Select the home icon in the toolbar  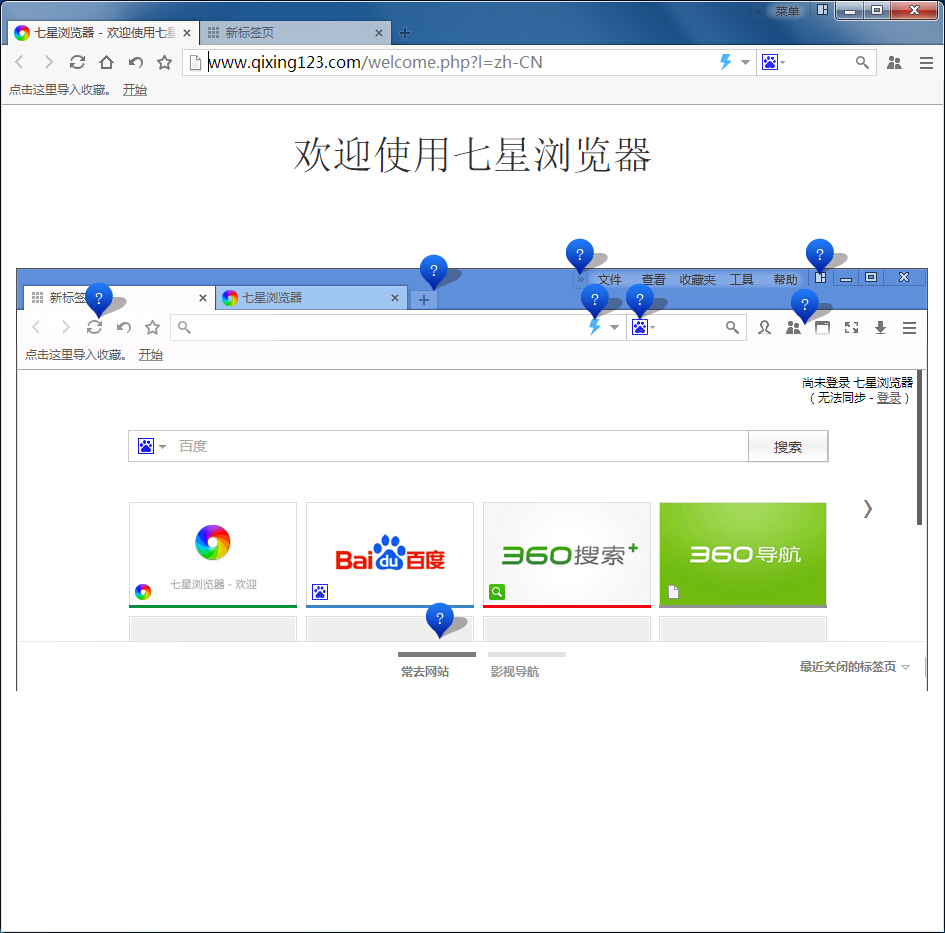pos(105,62)
